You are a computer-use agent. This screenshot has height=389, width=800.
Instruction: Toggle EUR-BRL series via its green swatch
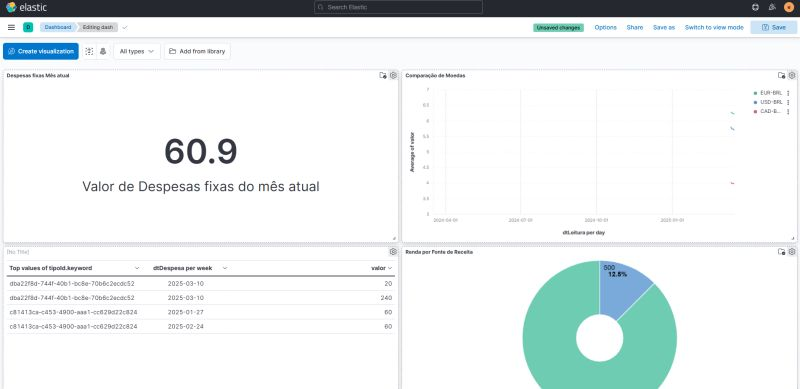pos(755,93)
